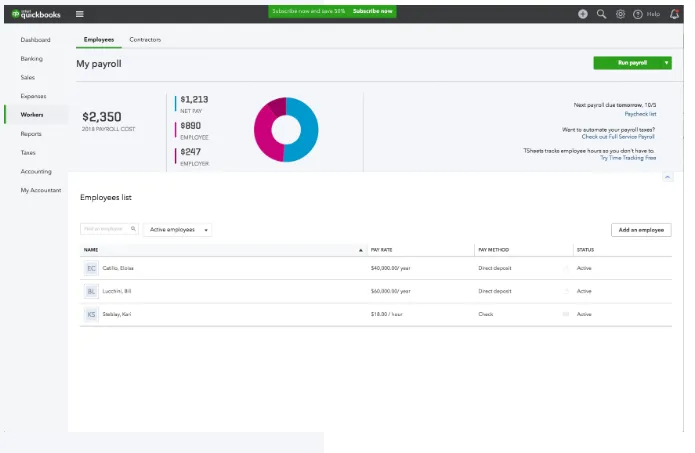
Task: Click the BL avatar for Lucchini
Action: pos(91,291)
